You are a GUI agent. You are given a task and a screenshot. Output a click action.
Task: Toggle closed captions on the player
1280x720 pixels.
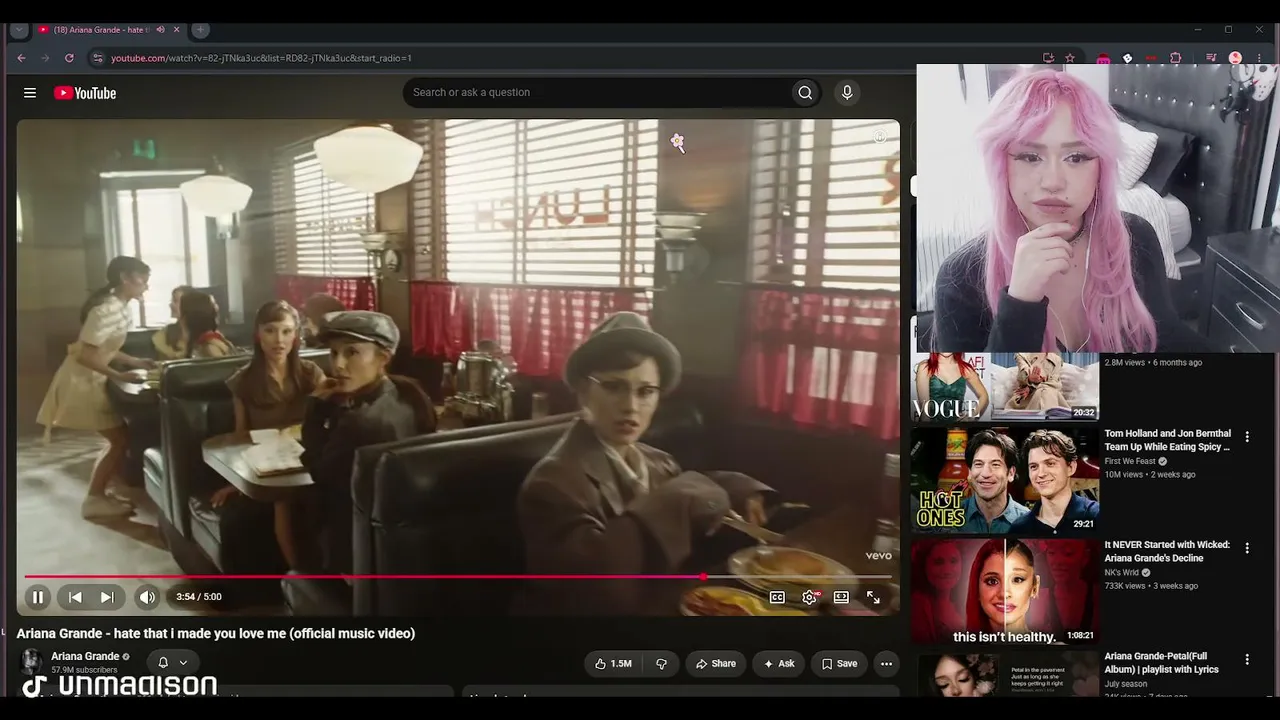point(777,597)
